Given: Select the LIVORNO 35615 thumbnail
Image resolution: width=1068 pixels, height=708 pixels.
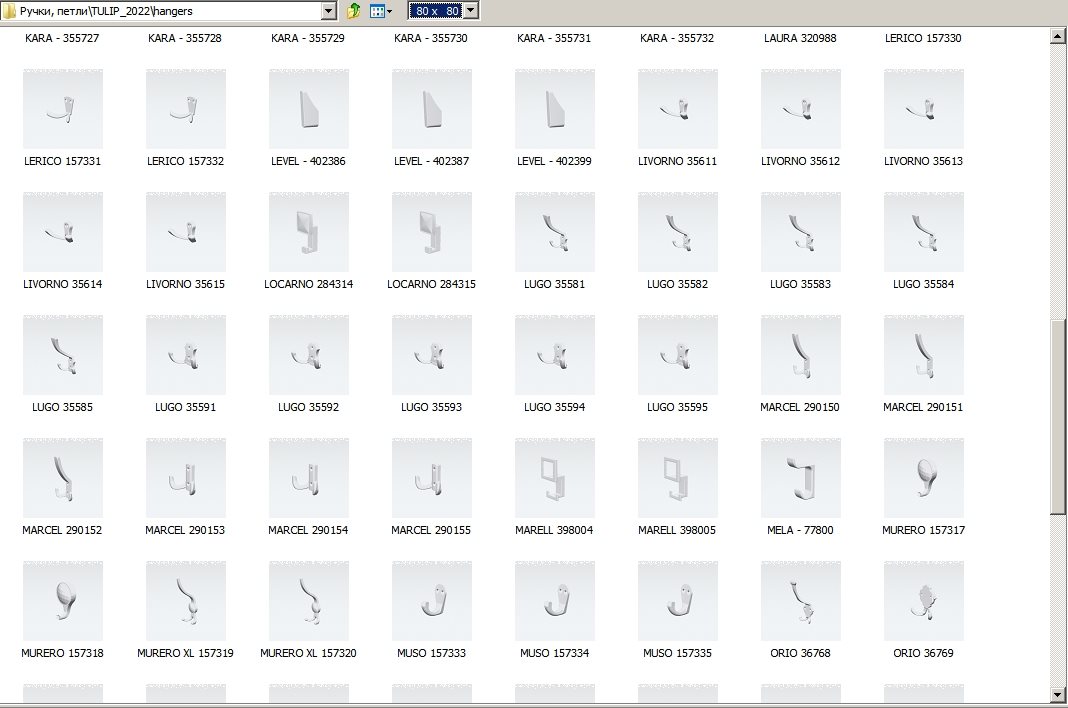Looking at the screenshot, I should pos(186,232).
